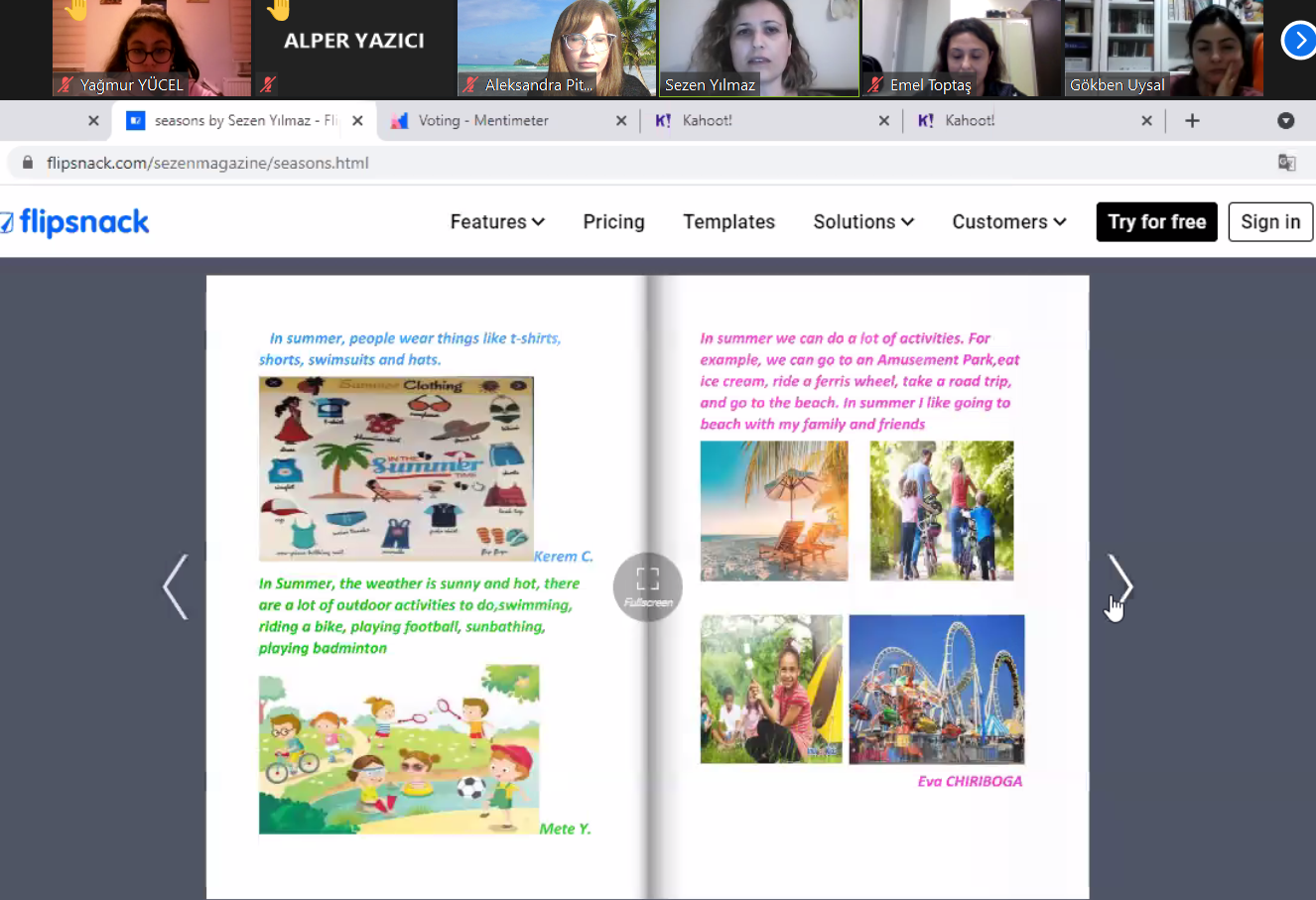Click the Try for free button
Screen dimensions: 1316x900
point(1156,222)
